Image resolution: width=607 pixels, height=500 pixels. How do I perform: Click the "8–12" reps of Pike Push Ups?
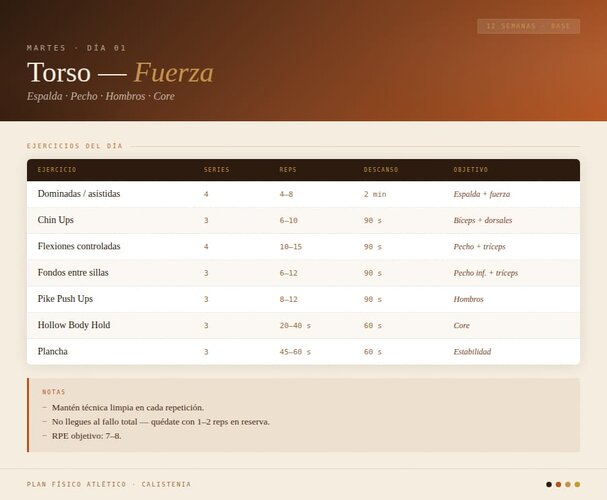click(288, 300)
